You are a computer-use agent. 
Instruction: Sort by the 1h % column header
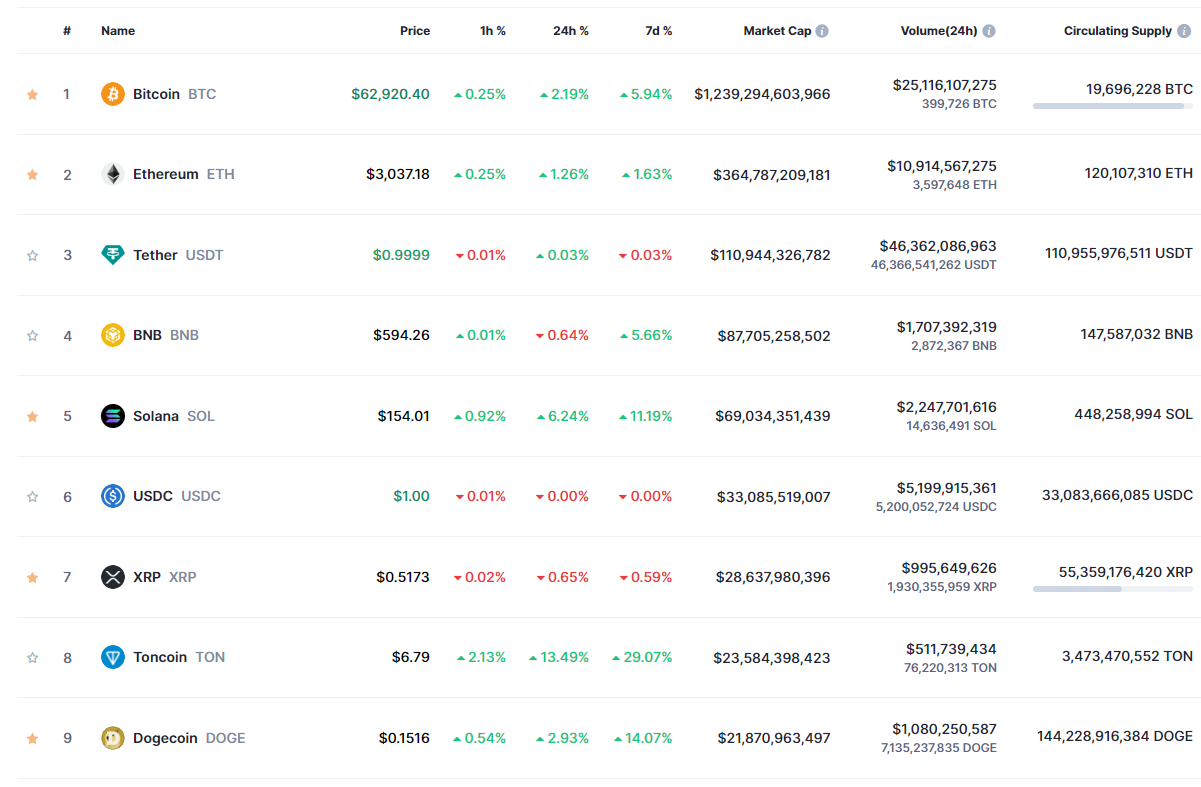click(493, 31)
